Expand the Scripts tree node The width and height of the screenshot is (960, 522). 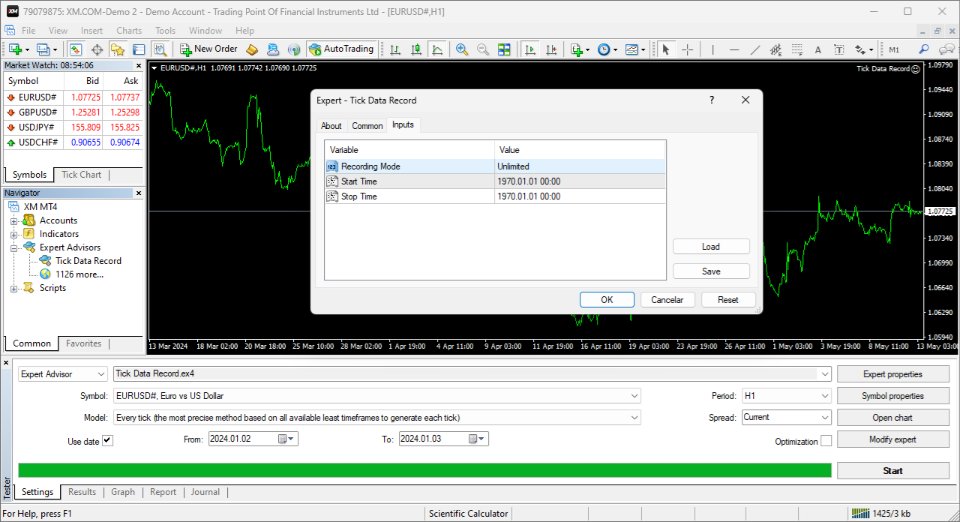(x=13, y=288)
